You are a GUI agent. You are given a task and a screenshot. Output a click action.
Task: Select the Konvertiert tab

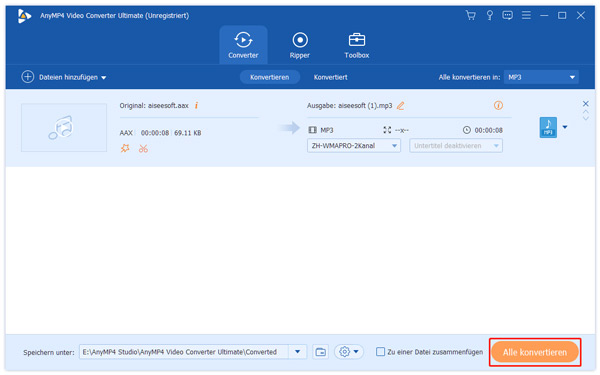pyautogui.click(x=330, y=77)
